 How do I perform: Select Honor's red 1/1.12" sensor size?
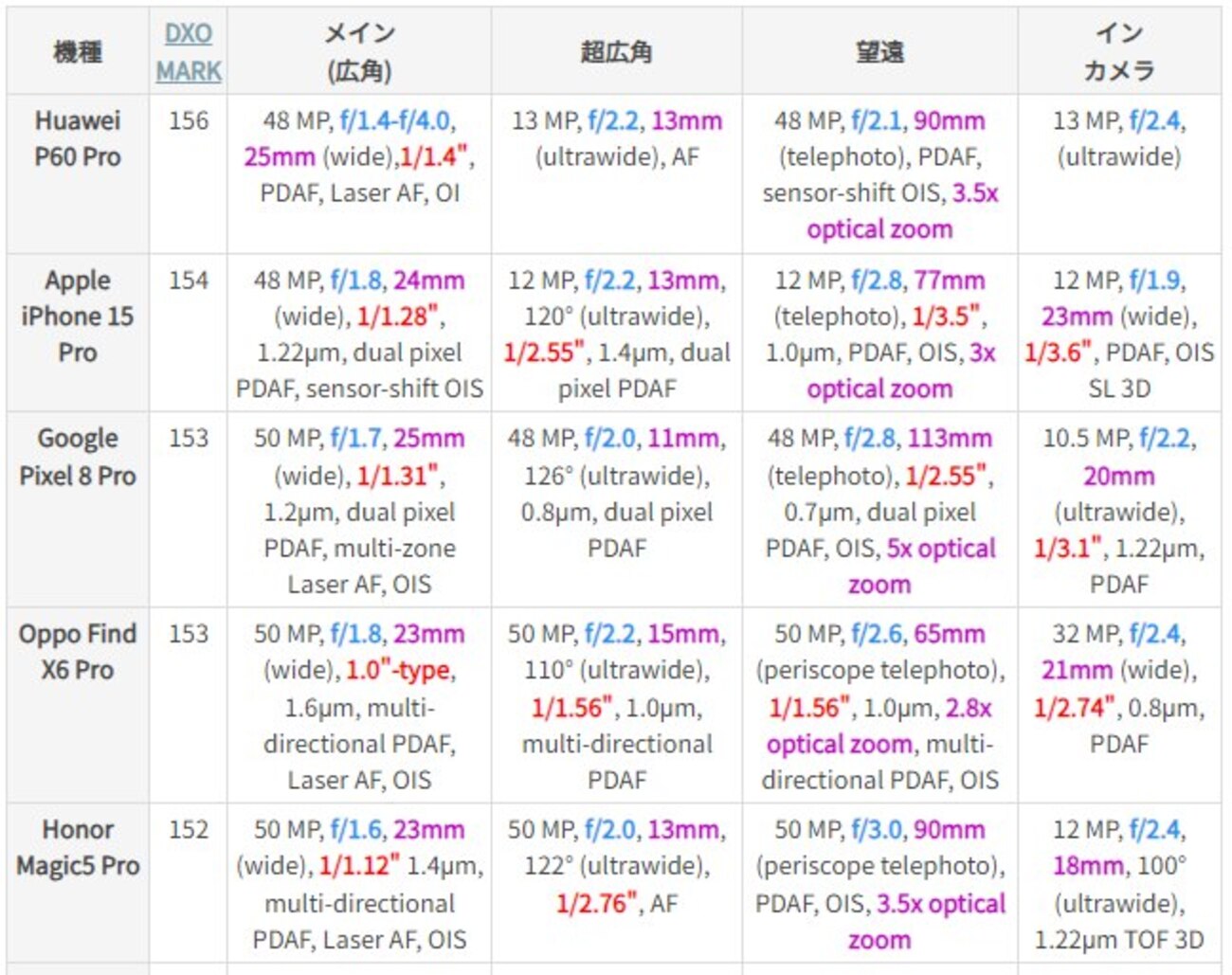click(359, 866)
